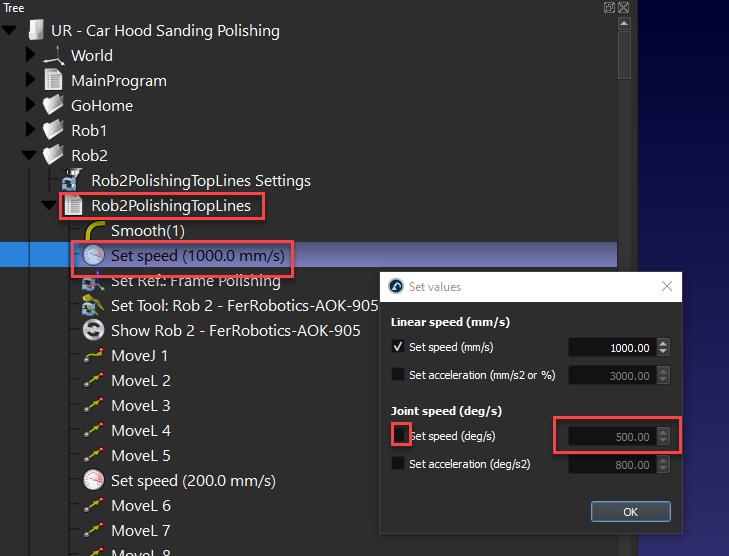Click the MoveL 7 linear move icon
729x556 pixels.
pos(93,530)
